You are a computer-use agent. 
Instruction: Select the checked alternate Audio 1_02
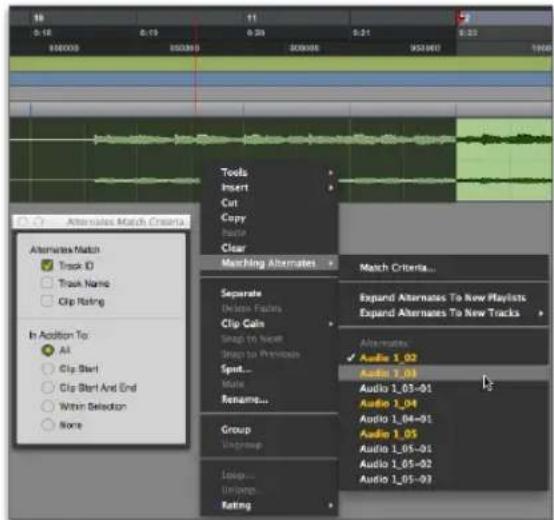[443, 358]
